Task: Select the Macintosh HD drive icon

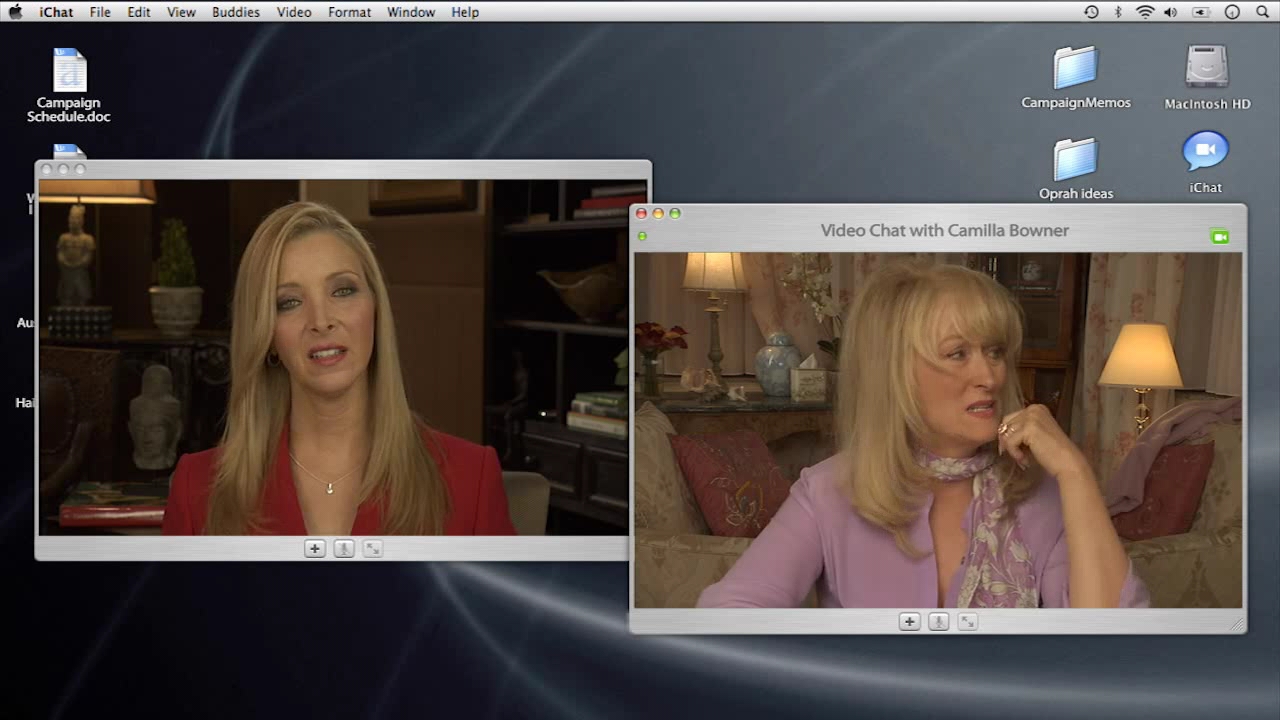Action: point(1207,77)
